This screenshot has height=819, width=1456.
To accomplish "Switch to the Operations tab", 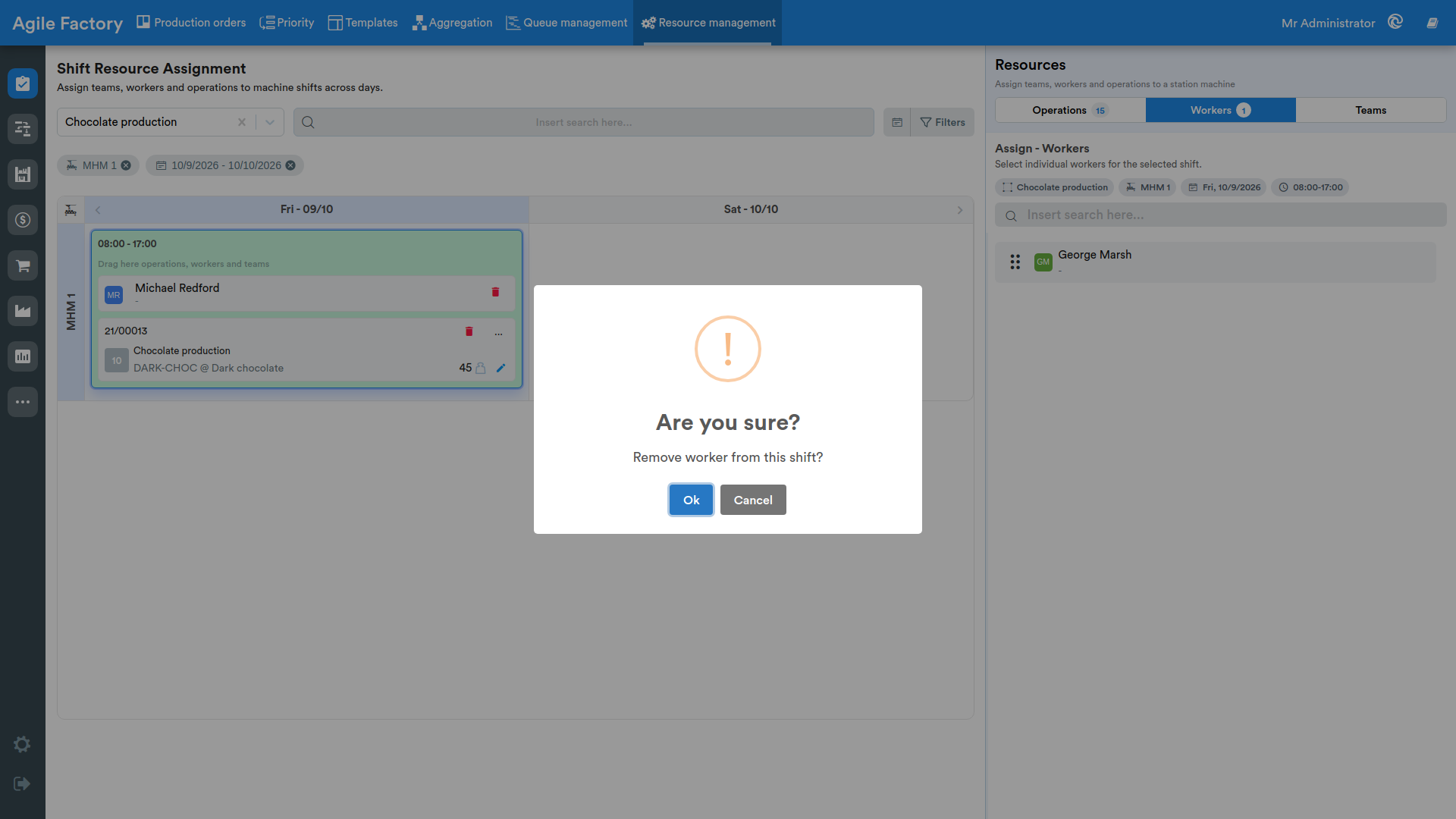I will (1070, 110).
